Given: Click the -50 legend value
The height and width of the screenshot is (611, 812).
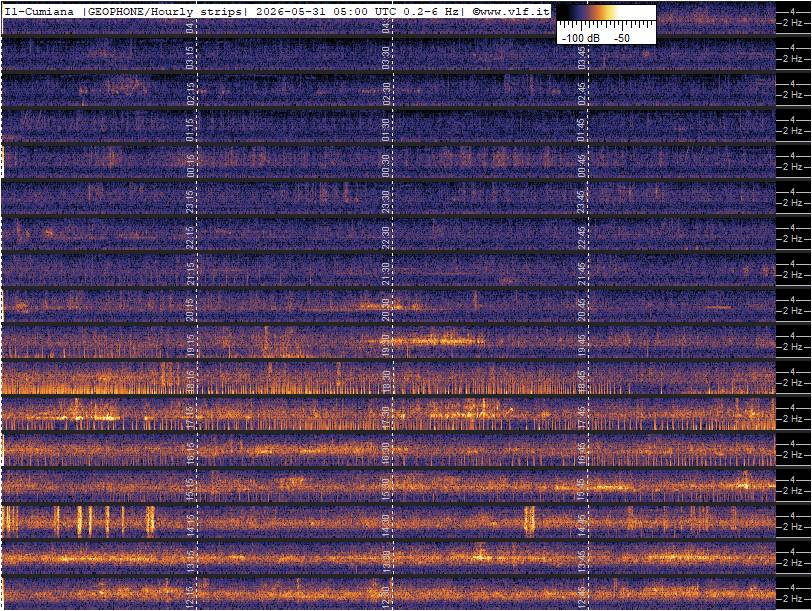Looking at the screenshot, I should click(x=622, y=38).
